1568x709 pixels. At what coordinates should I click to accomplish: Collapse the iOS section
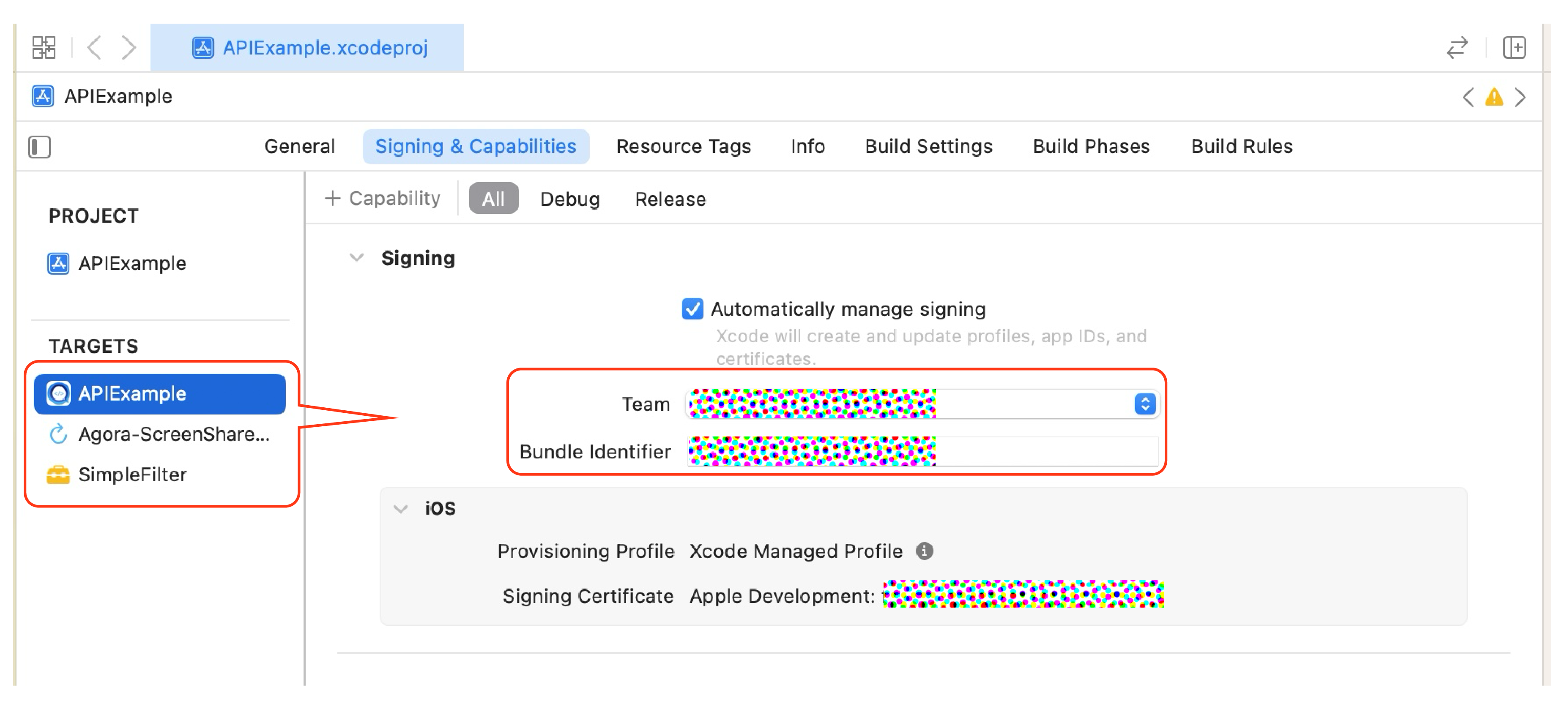pyautogui.click(x=400, y=509)
